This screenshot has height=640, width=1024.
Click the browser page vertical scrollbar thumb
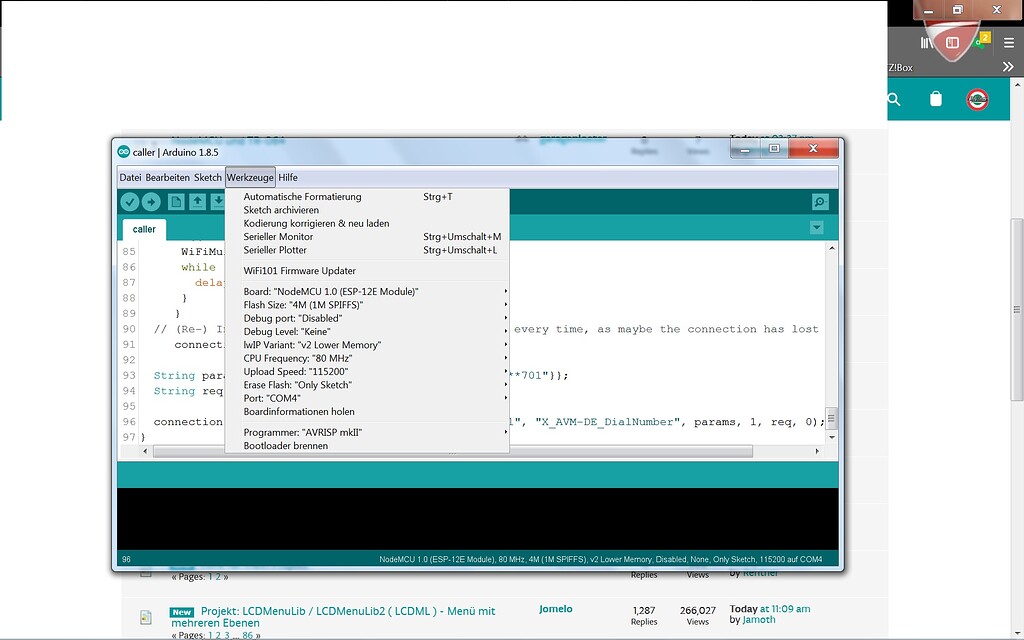click(1016, 310)
